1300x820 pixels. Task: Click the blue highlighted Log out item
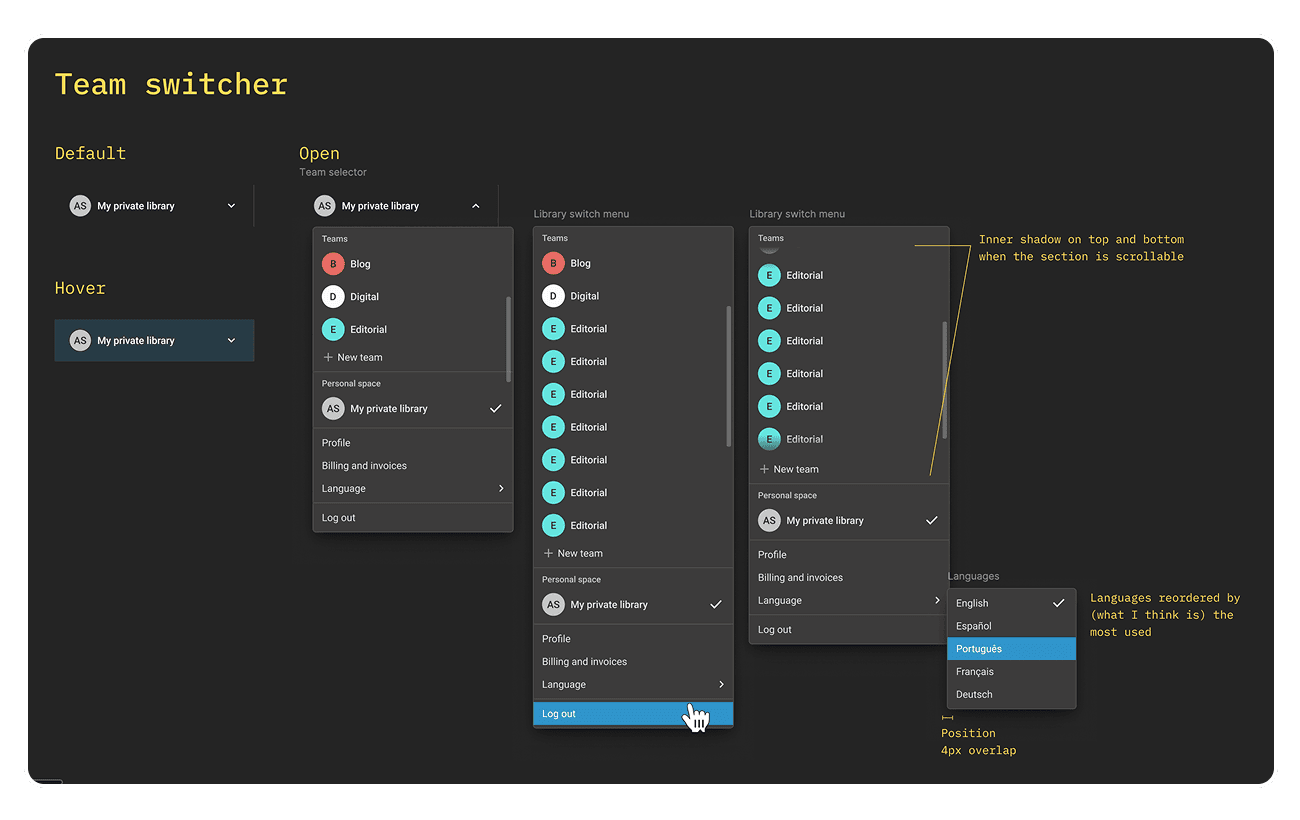click(633, 714)
